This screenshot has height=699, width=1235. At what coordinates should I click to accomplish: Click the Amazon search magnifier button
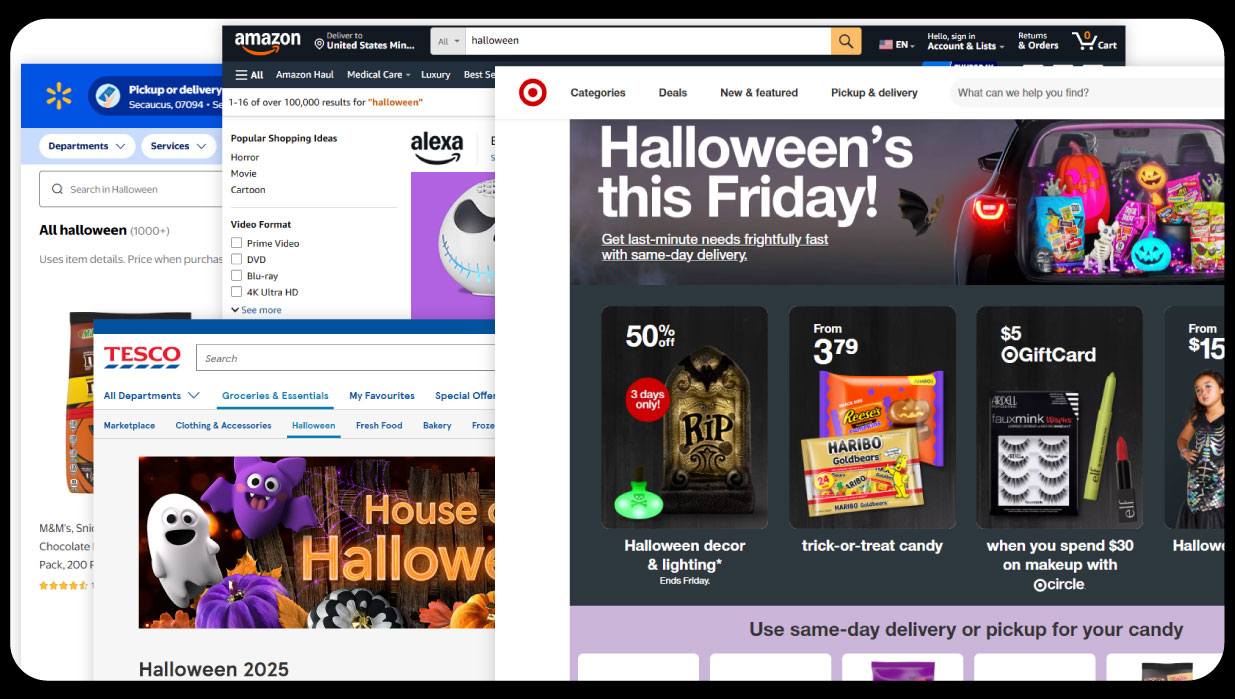coord(845,41)
